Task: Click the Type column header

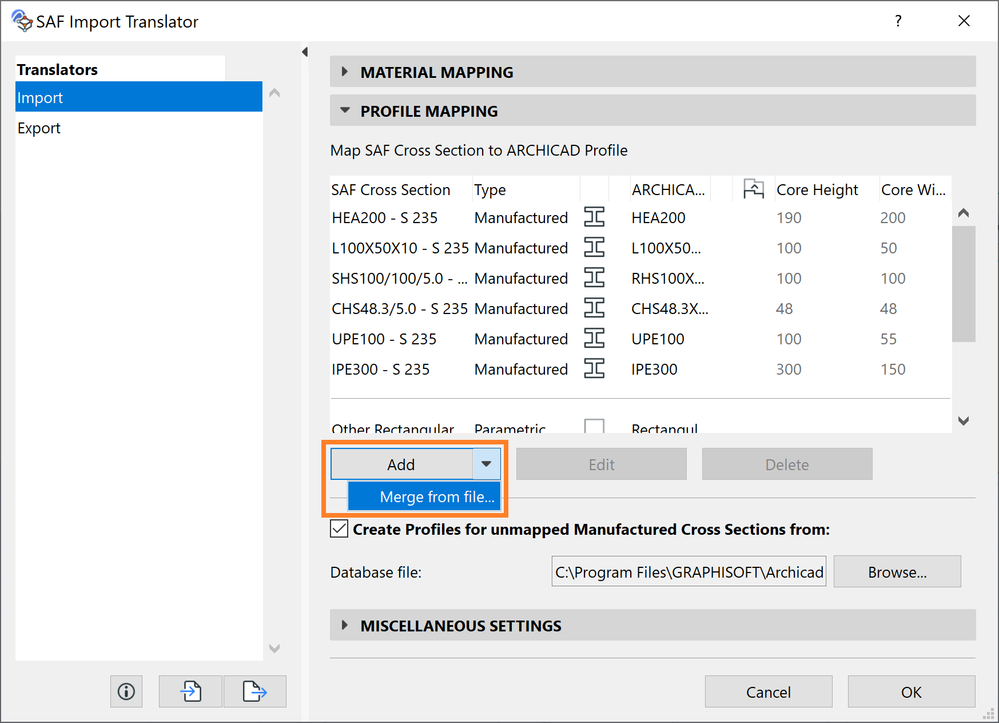Action: tap(526, 189)
